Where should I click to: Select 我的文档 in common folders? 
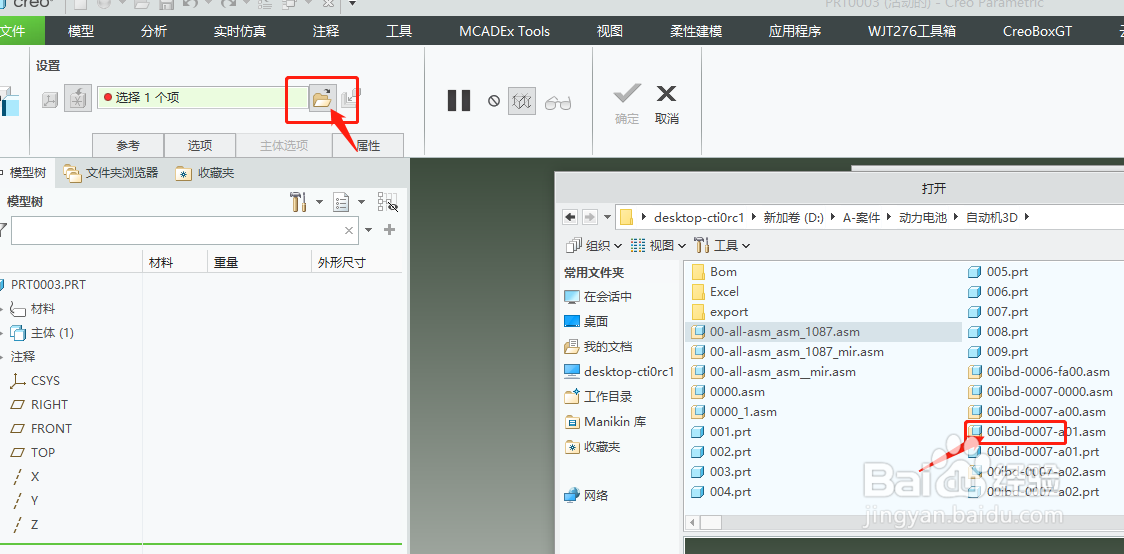click(599, 347)
